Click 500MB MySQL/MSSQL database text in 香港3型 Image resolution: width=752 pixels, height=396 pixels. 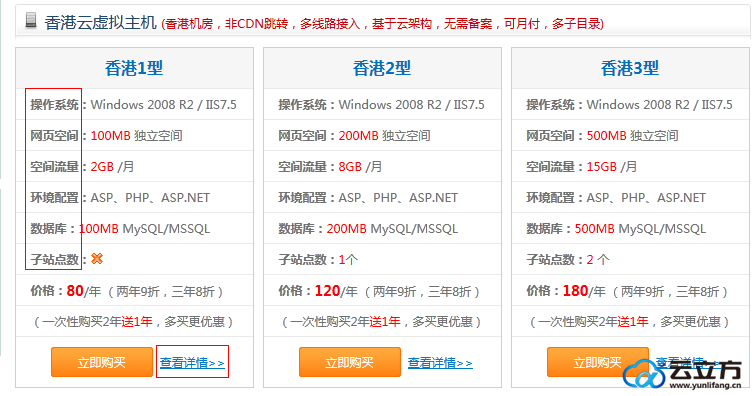[x=640, y=229]
